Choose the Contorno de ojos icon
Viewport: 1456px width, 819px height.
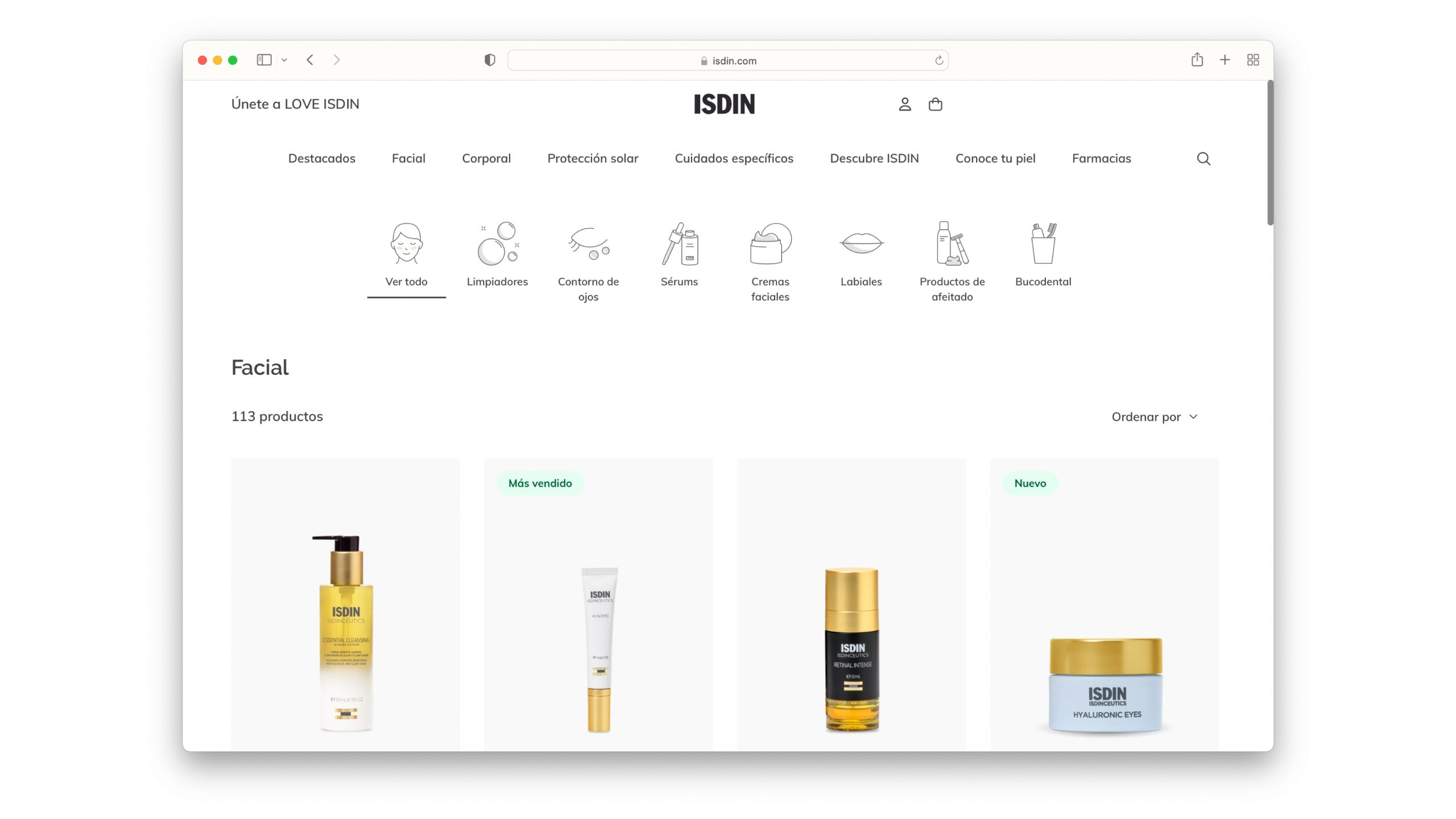point(589,243)
